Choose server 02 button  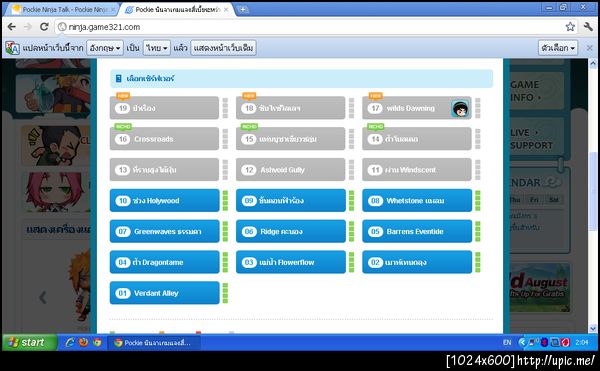click(417, 262)
